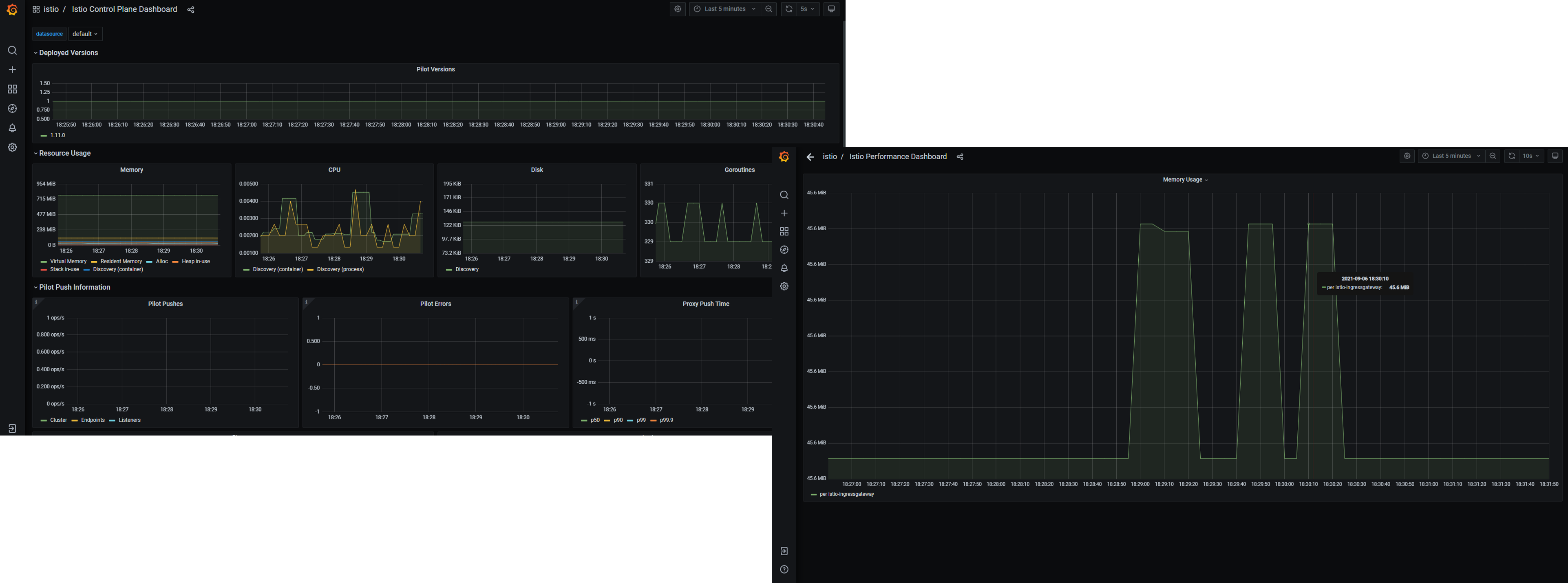Open Dashboards icon in Performance Dashboard sidebar
The width and height of the screenshot is (1568, 583).
click(784, 232)
